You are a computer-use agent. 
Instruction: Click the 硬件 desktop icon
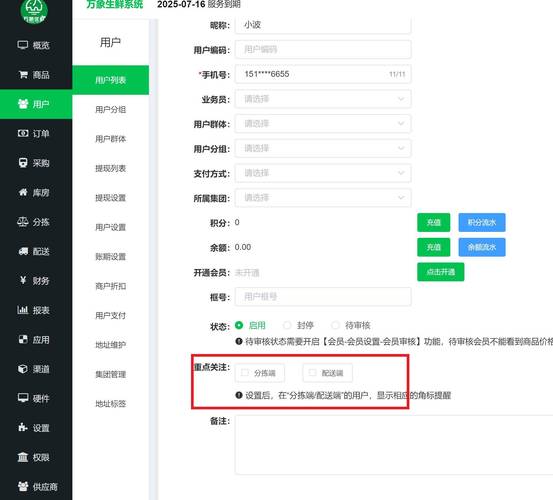pyautogui.click(x=23, y=398)
